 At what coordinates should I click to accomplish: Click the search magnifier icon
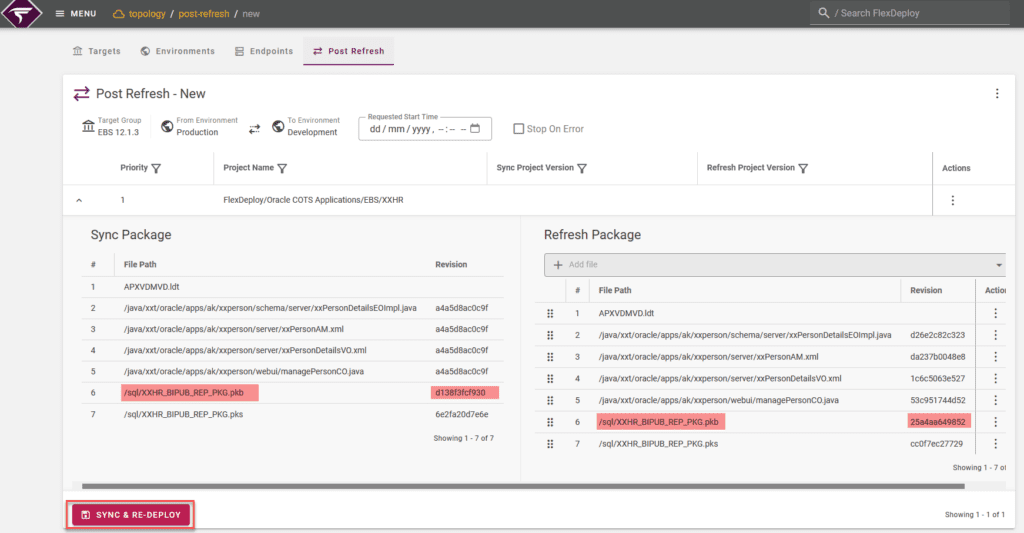(x=824, y=13)
